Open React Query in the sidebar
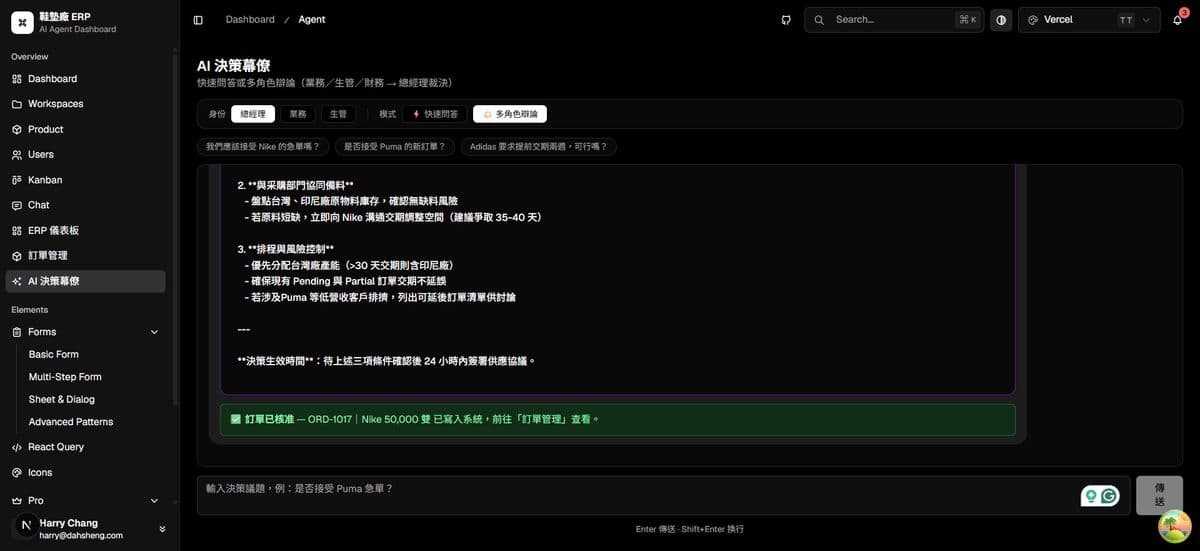Image resolution: width=1200 pixels, height=551 pixels. pyautogui.click(x=86, y=447)
